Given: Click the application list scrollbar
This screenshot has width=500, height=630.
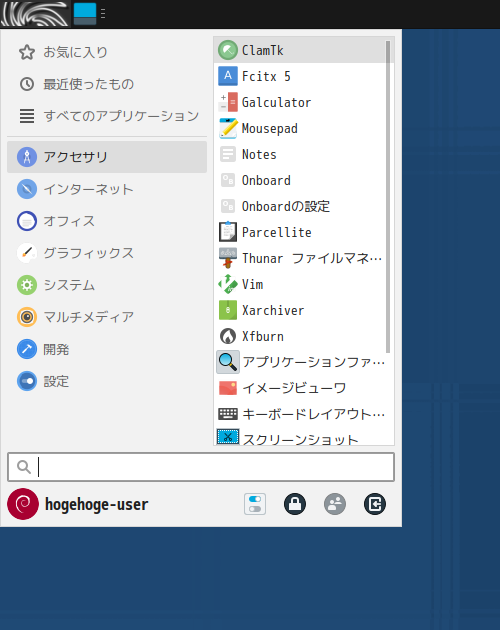Looking at the screenshot, I should pos(388,196).
